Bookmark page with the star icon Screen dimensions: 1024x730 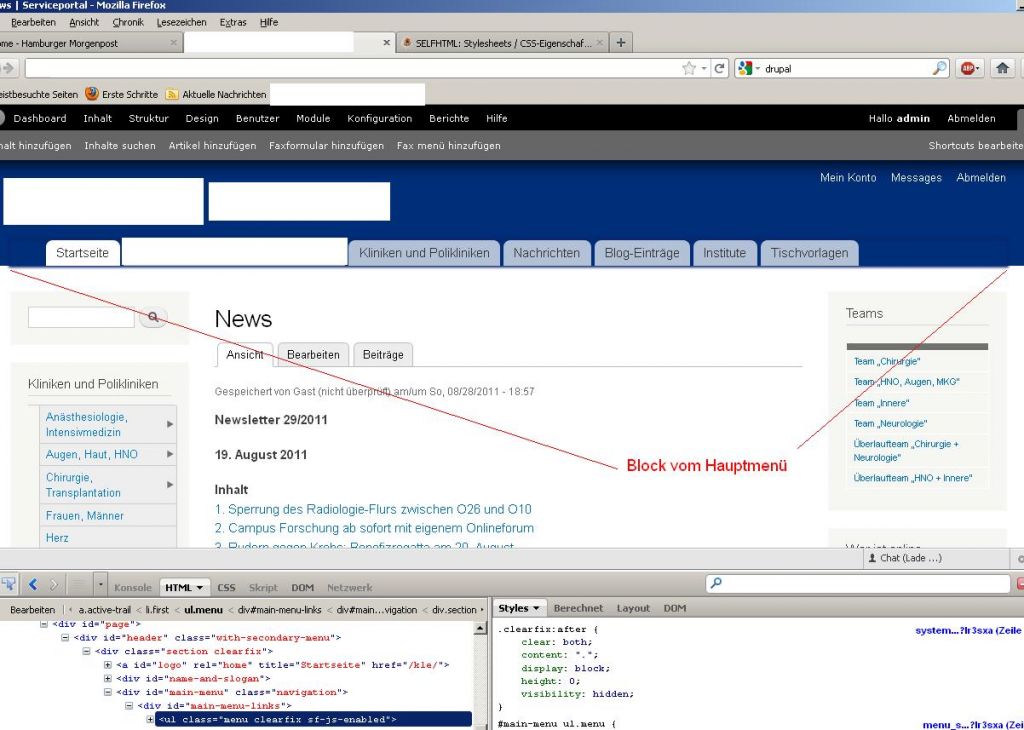pos(689,68)
